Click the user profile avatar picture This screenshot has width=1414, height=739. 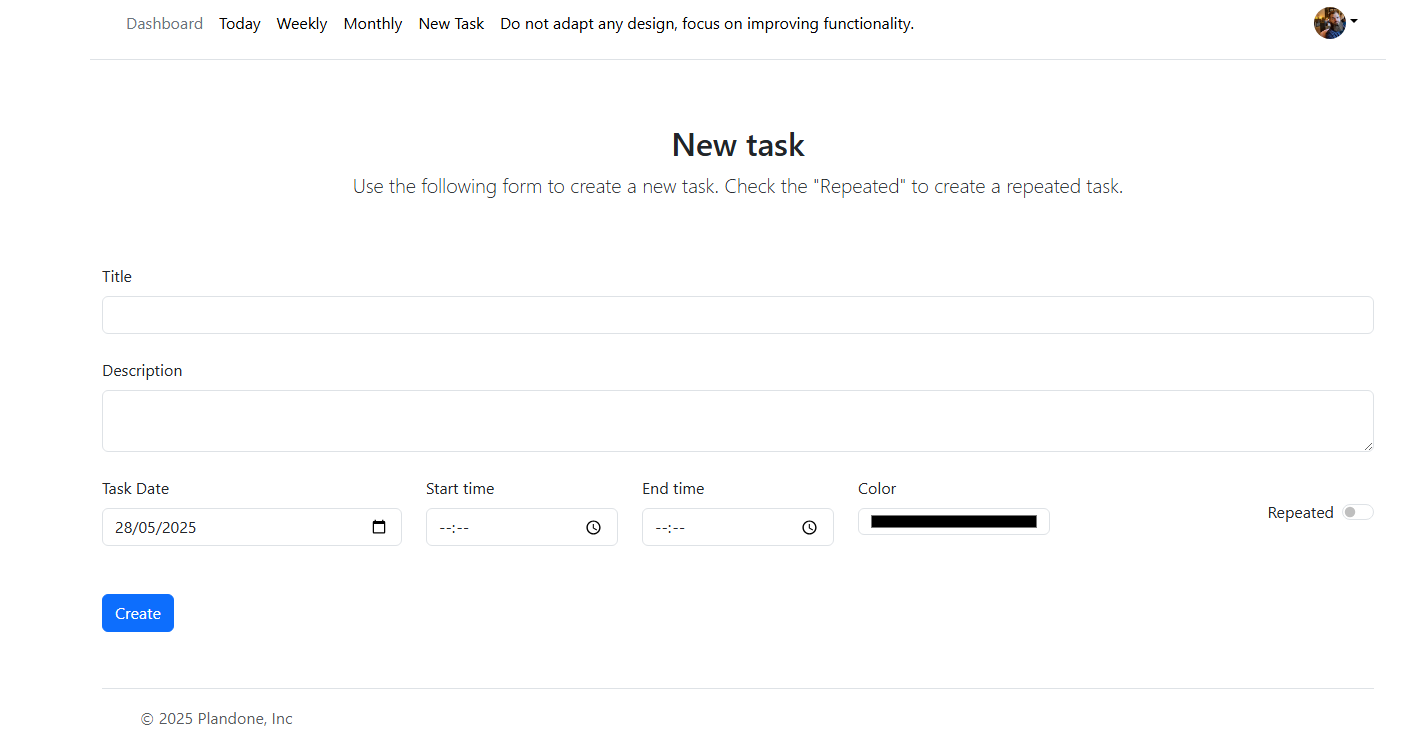(x=1329, y=23)
